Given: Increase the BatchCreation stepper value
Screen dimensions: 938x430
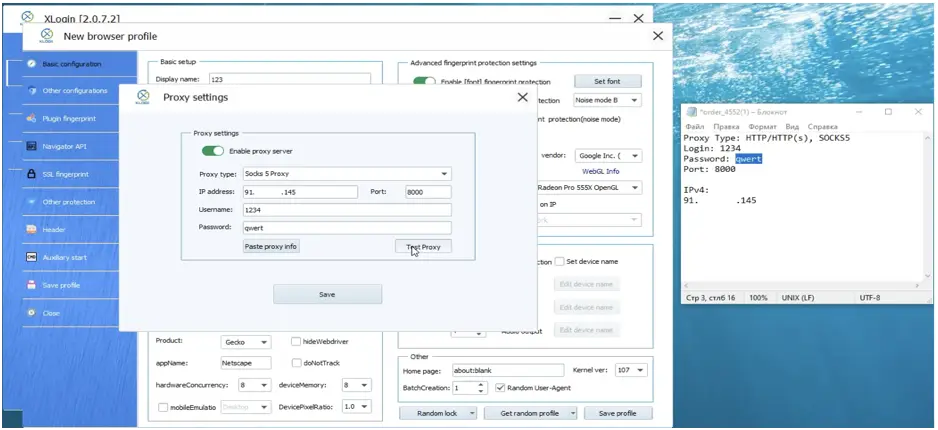Looking at the screenshot, I should coord(482,385).
